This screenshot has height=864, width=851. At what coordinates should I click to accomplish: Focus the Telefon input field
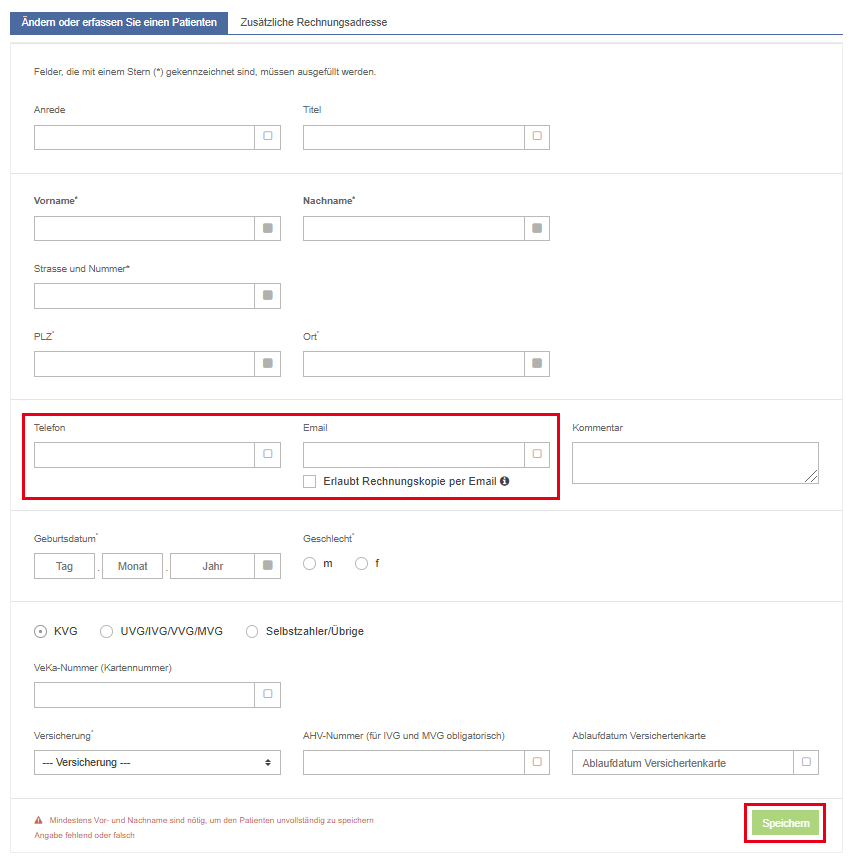(144, 455)
